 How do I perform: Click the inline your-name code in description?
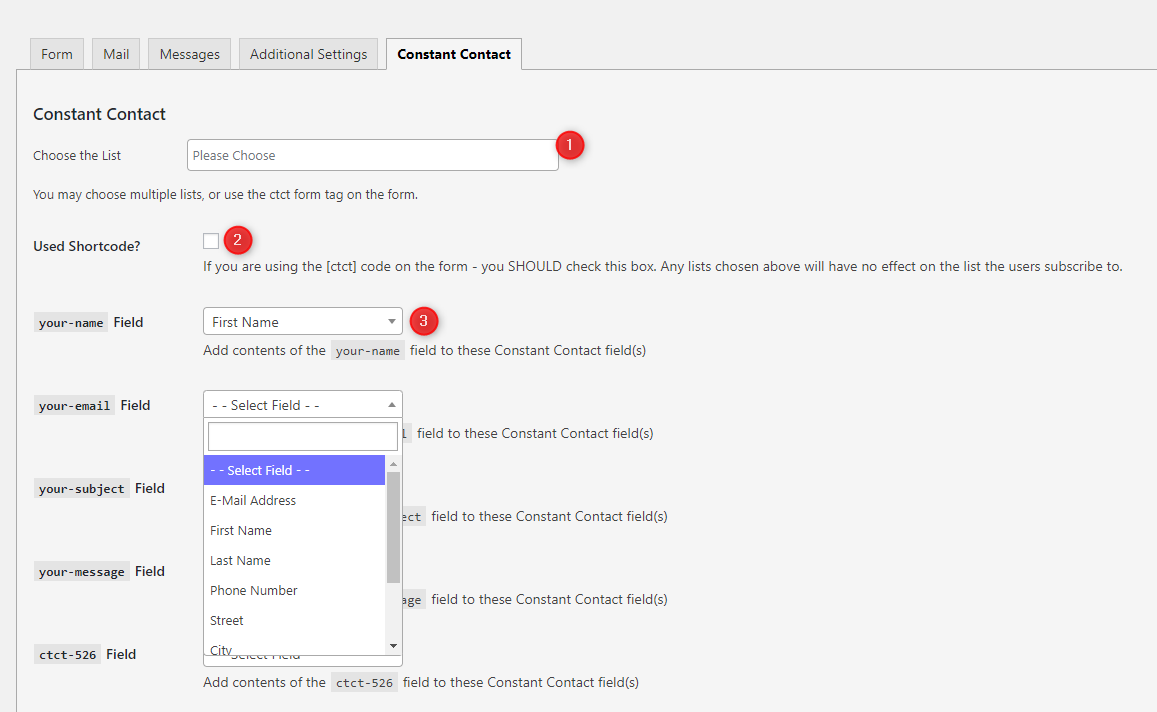click(x=367, y=350)
